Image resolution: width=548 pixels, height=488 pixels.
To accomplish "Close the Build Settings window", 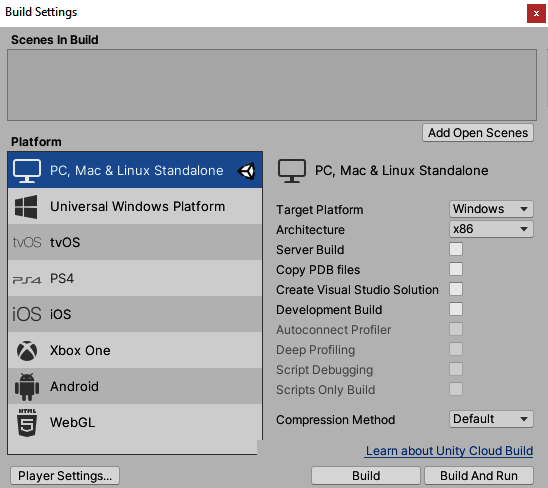I will point(536,14).
